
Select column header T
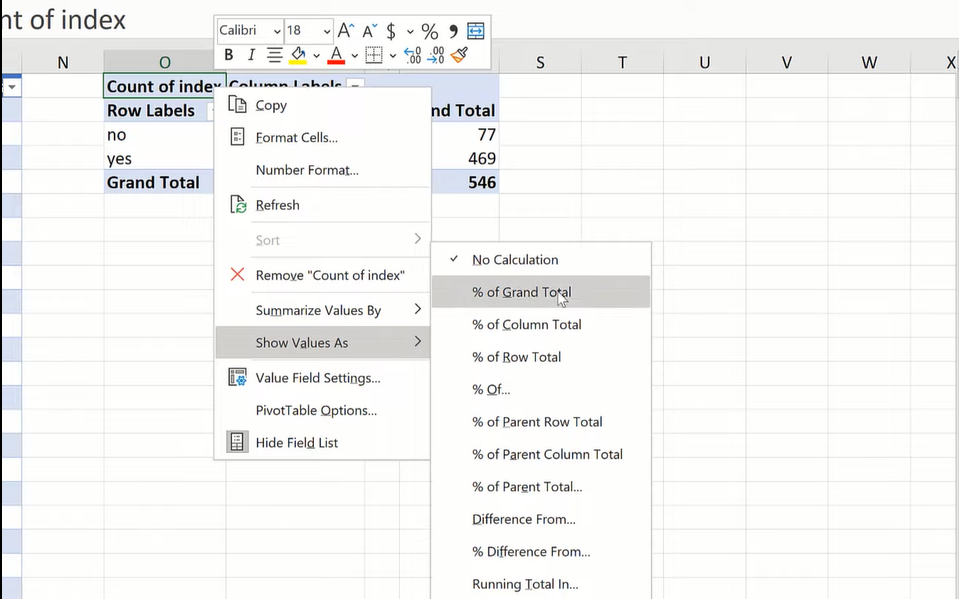pyautogui.click(x=622, y=62)
